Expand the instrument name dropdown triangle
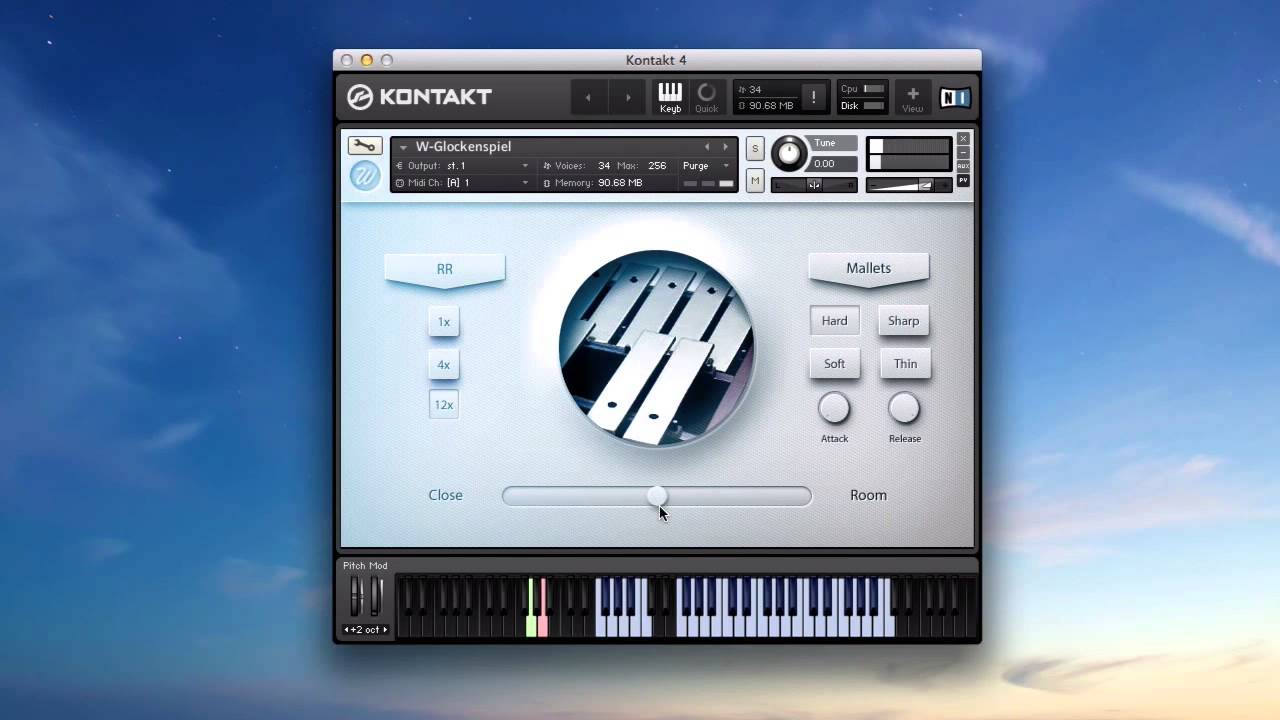 point(404,147)
